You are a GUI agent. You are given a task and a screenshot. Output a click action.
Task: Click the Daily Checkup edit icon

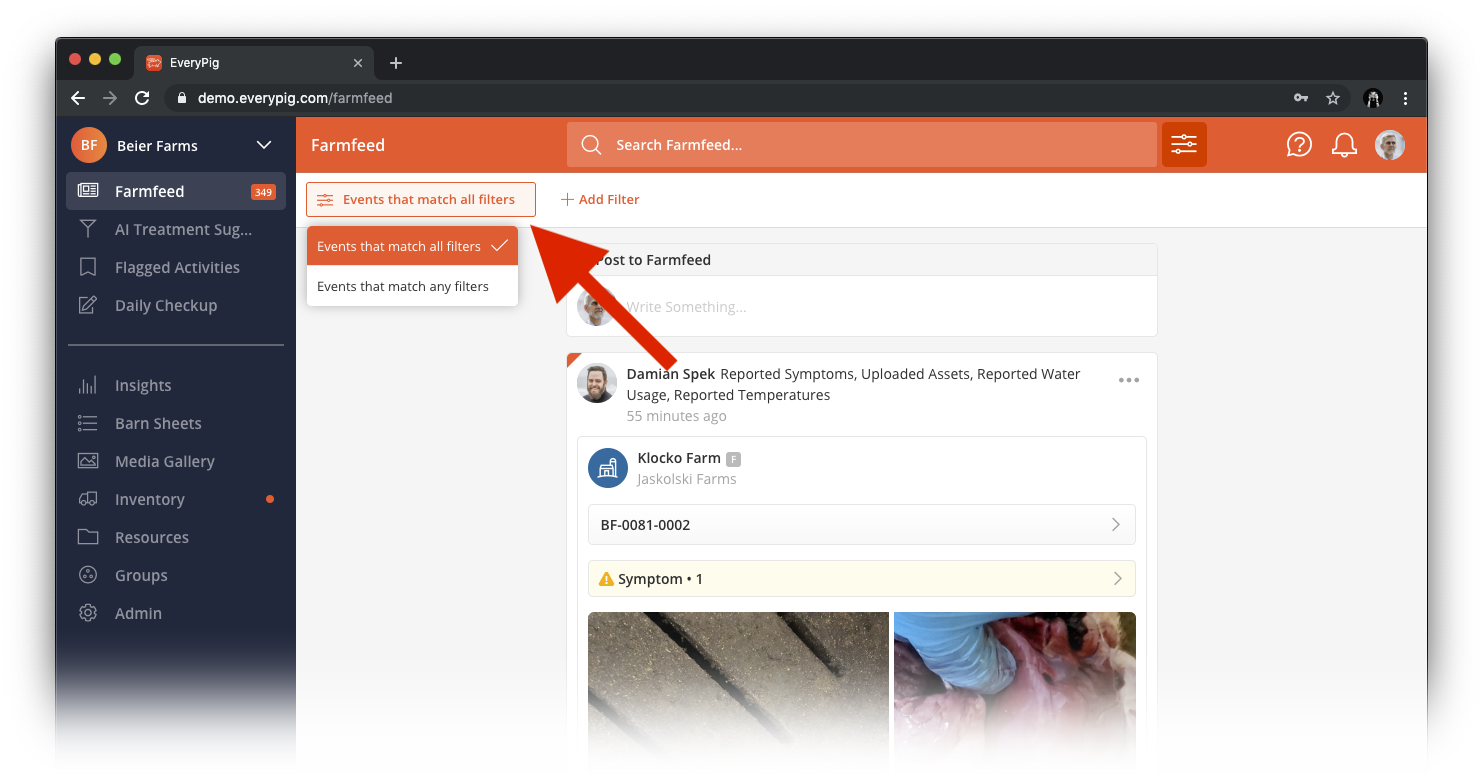click(88, 305)
